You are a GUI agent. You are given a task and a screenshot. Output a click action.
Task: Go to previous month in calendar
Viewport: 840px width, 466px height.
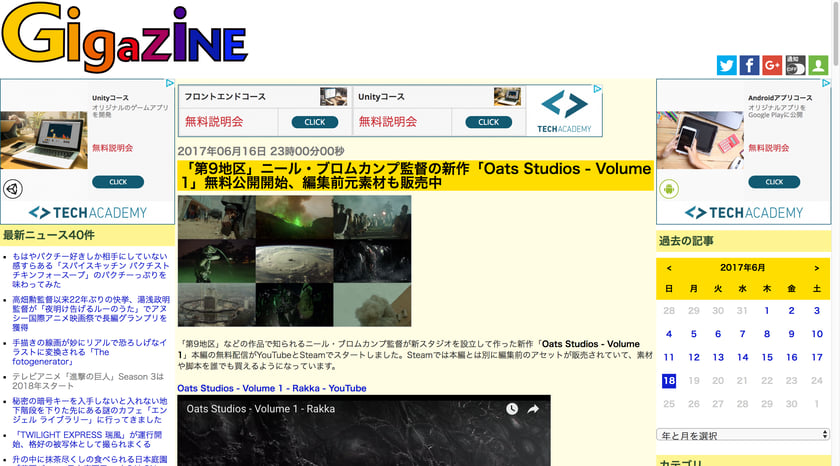tap(669, 268)
